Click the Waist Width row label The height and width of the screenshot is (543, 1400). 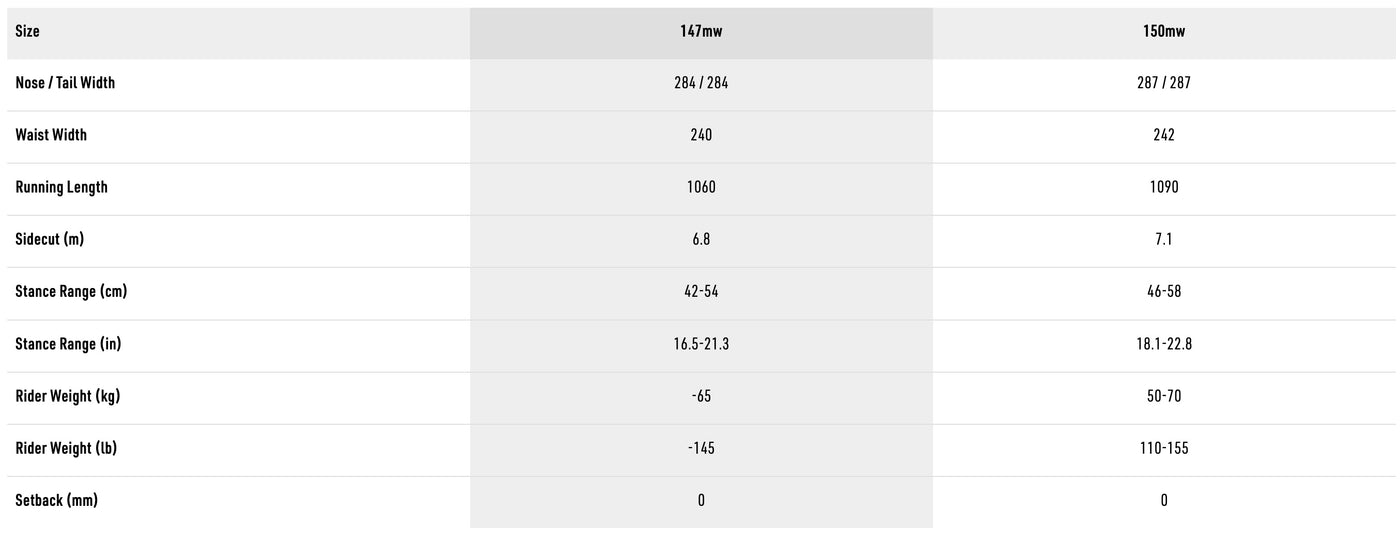click(x=51, y=135)
